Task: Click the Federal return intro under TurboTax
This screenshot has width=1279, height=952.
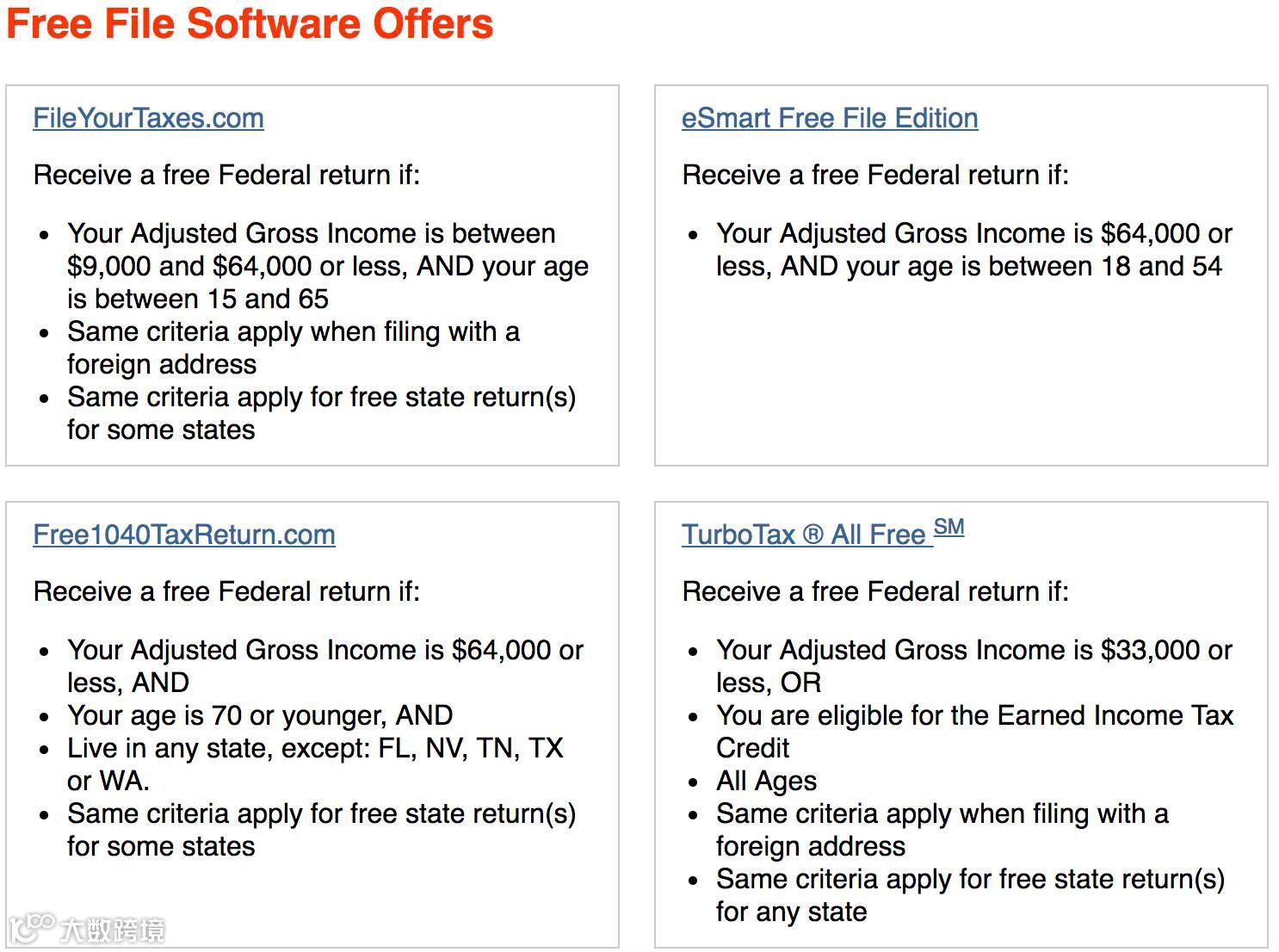Action: 874,591
